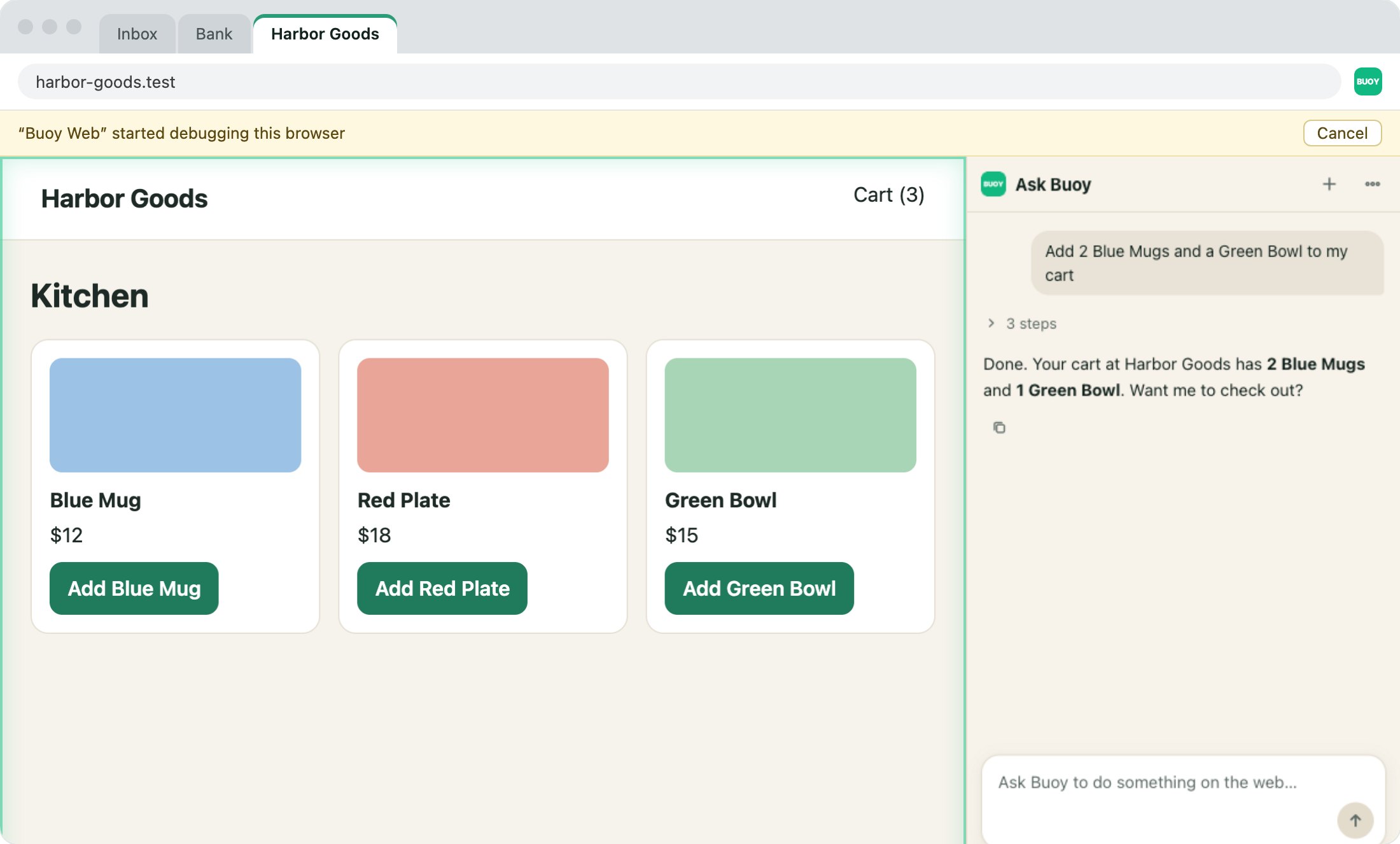The image size is (1400, 844).
Task: Click the Red Plate product name
Action: (x=404, y=500)
